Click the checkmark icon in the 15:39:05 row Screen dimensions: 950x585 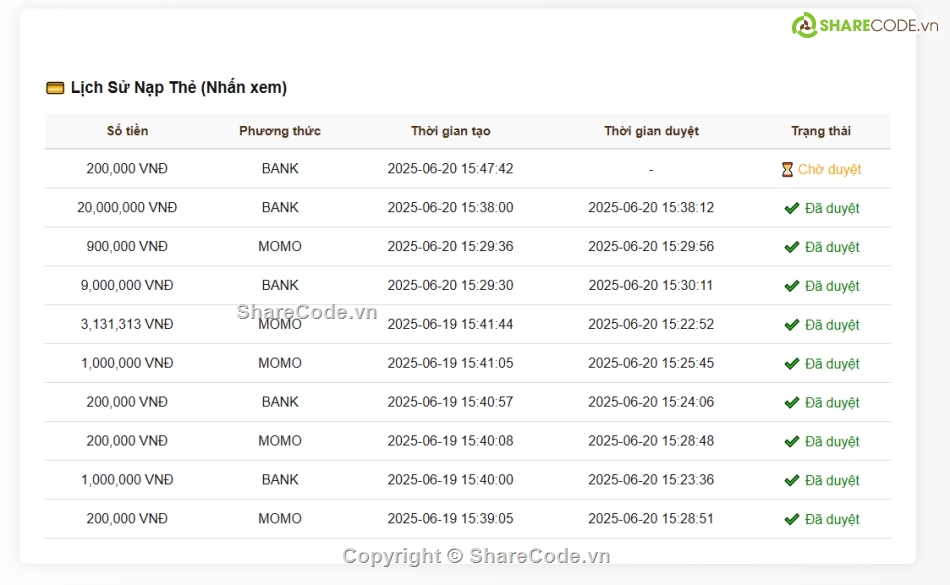click(x=791, y=520)
